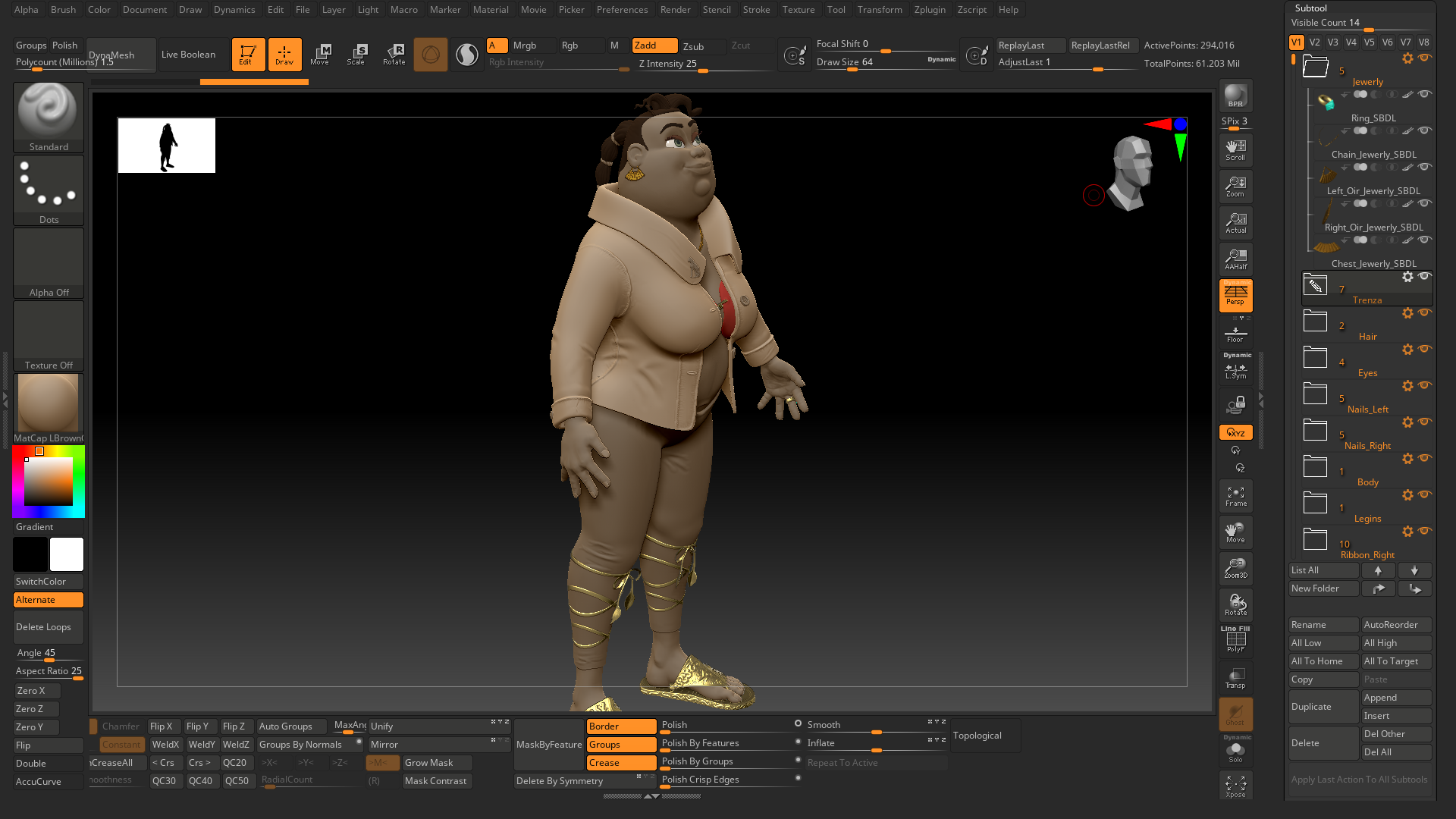1456x819 pixels.
Task: Select the Move transform tool
Action: point(320,54)
